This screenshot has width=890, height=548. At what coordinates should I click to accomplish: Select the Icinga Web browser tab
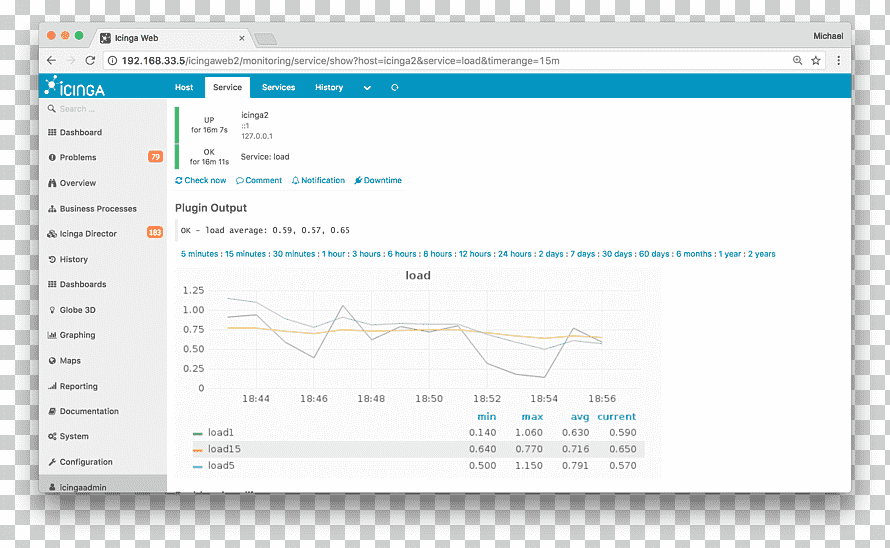pyautogui.click(x=172, y=38)
